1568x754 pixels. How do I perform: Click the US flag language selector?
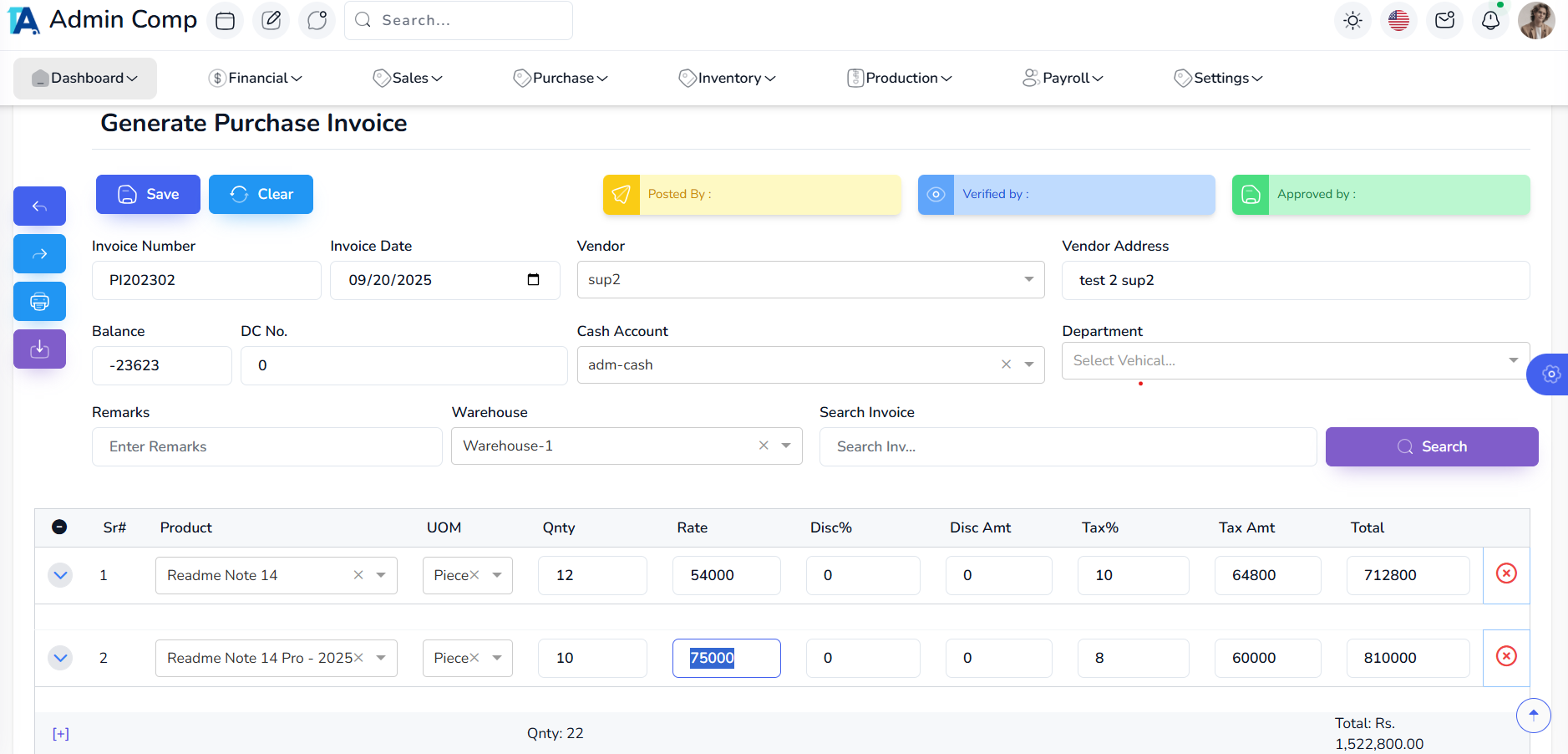pyautogui.click(x=1398, y=21)
